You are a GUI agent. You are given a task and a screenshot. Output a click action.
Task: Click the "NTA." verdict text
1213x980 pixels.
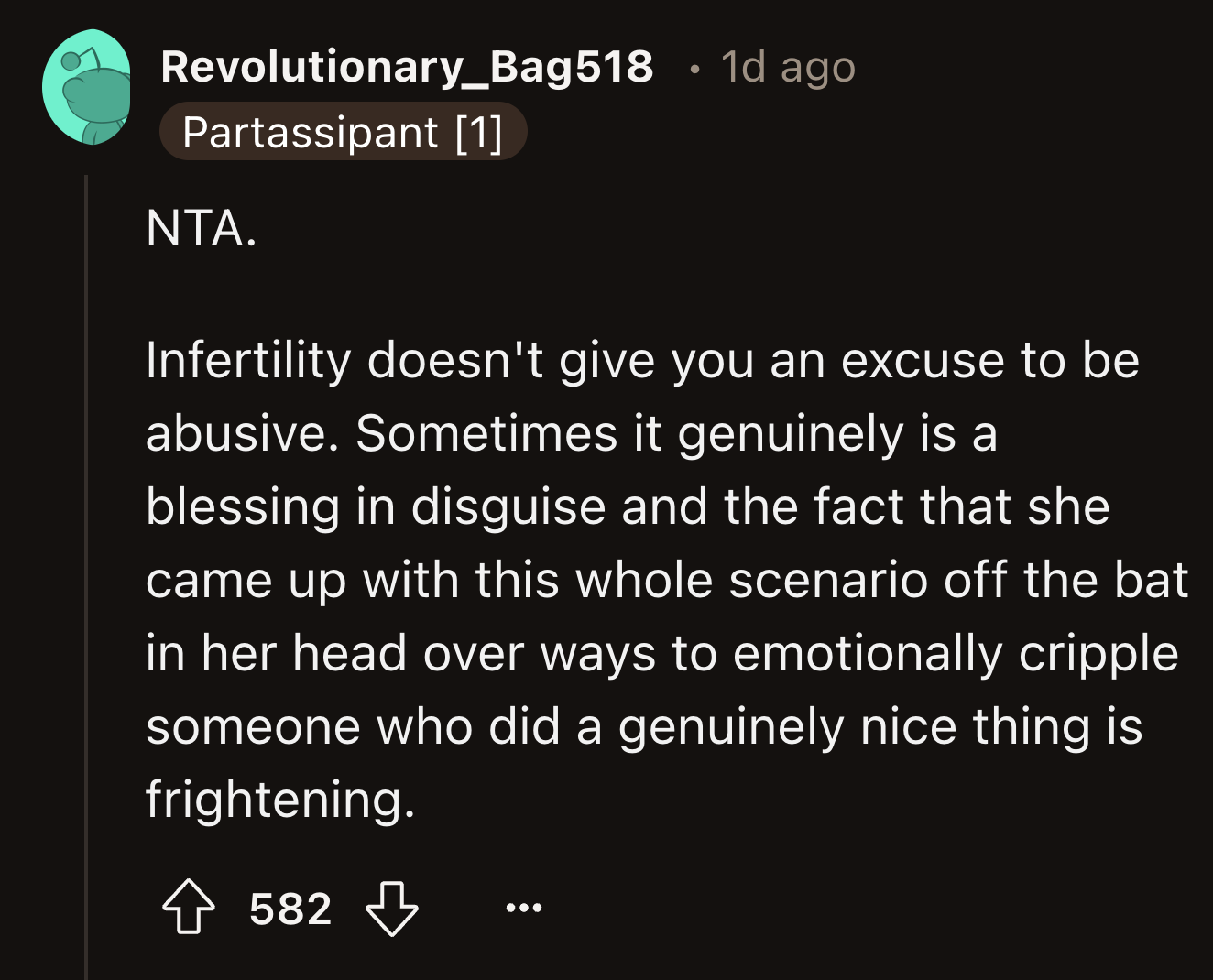pyautogui.click(x=202, y=228)
